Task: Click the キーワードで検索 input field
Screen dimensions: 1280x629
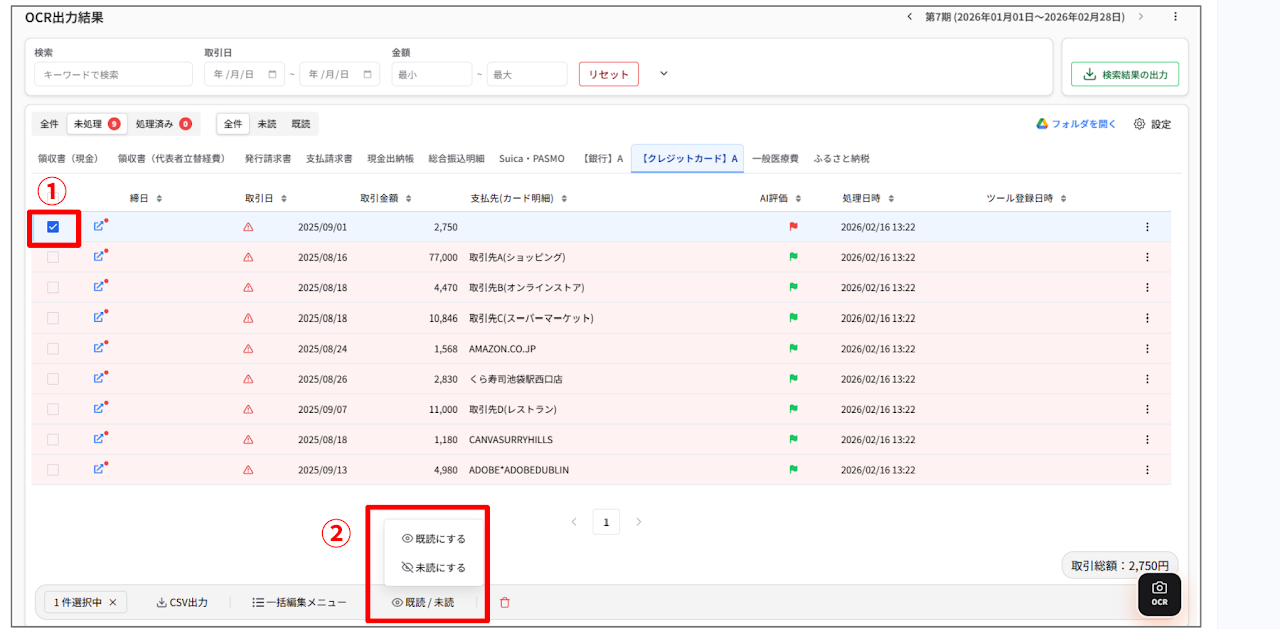Action: click(113, 74)
